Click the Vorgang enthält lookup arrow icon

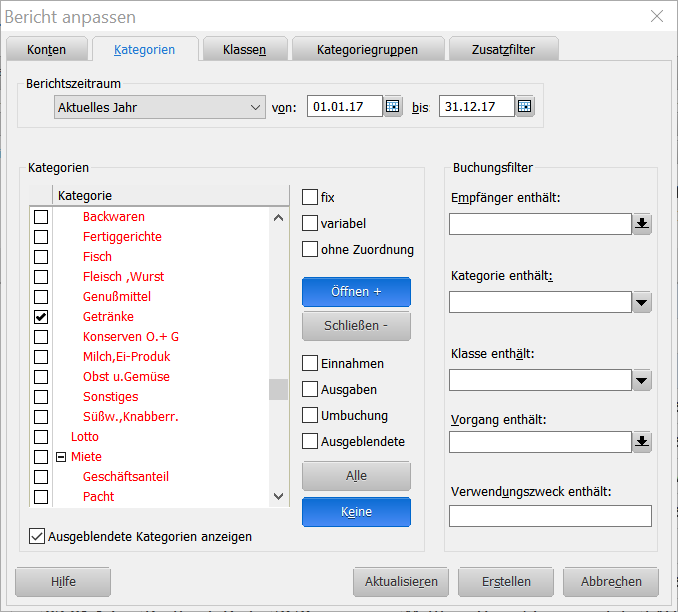click(642, 441)
